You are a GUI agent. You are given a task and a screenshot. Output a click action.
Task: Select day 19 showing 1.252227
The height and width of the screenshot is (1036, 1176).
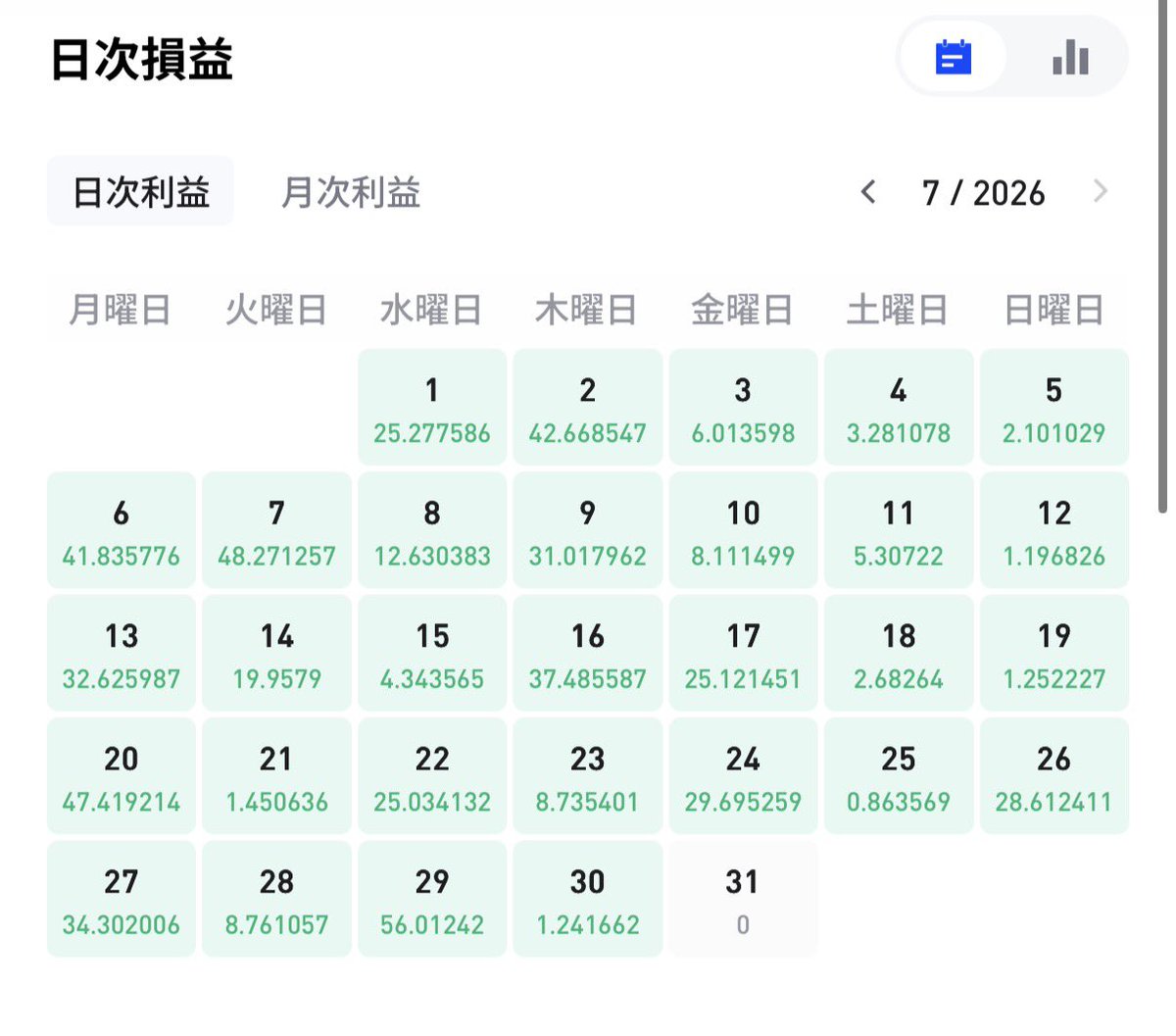tap(1054, 653)
